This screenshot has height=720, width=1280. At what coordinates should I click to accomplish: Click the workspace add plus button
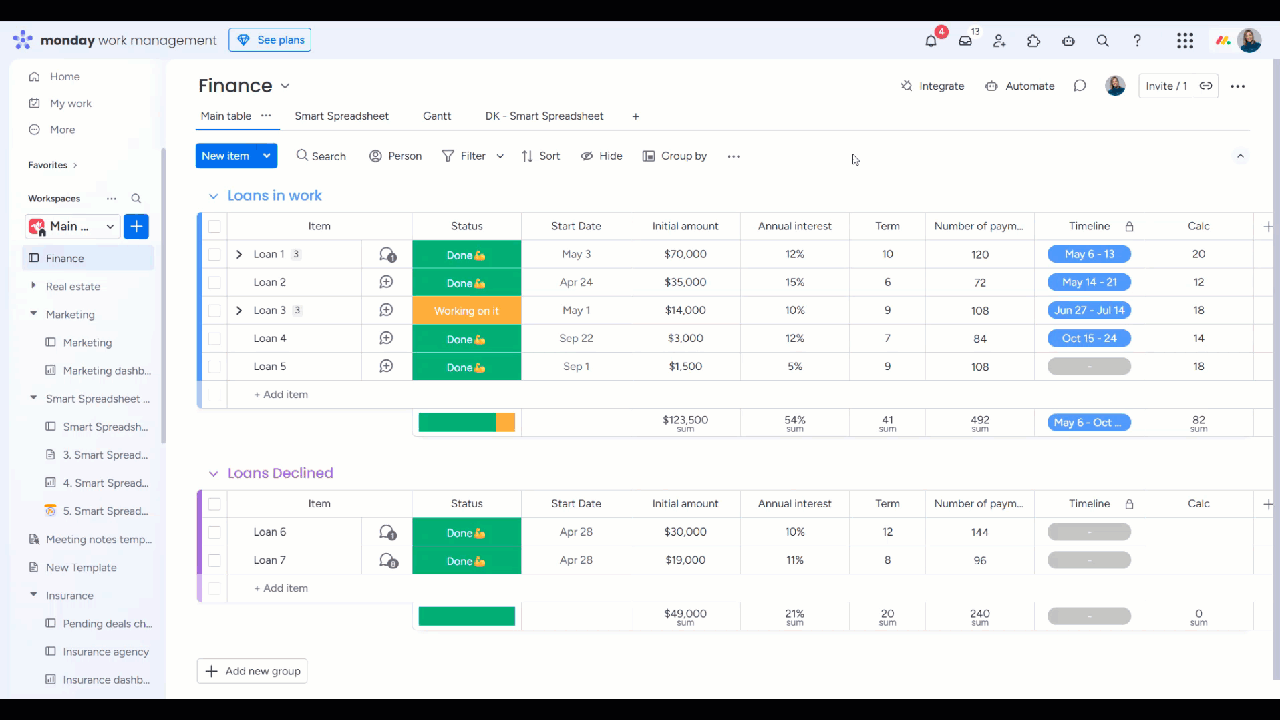click(x=137, y=226)
